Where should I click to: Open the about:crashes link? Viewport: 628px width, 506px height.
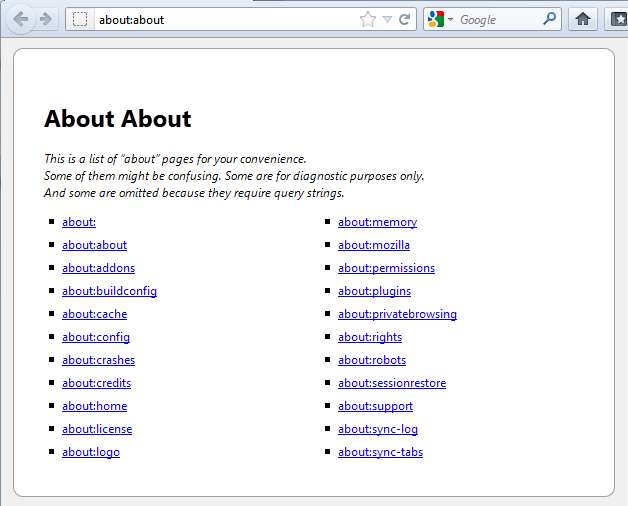click(x=99, y=360)
